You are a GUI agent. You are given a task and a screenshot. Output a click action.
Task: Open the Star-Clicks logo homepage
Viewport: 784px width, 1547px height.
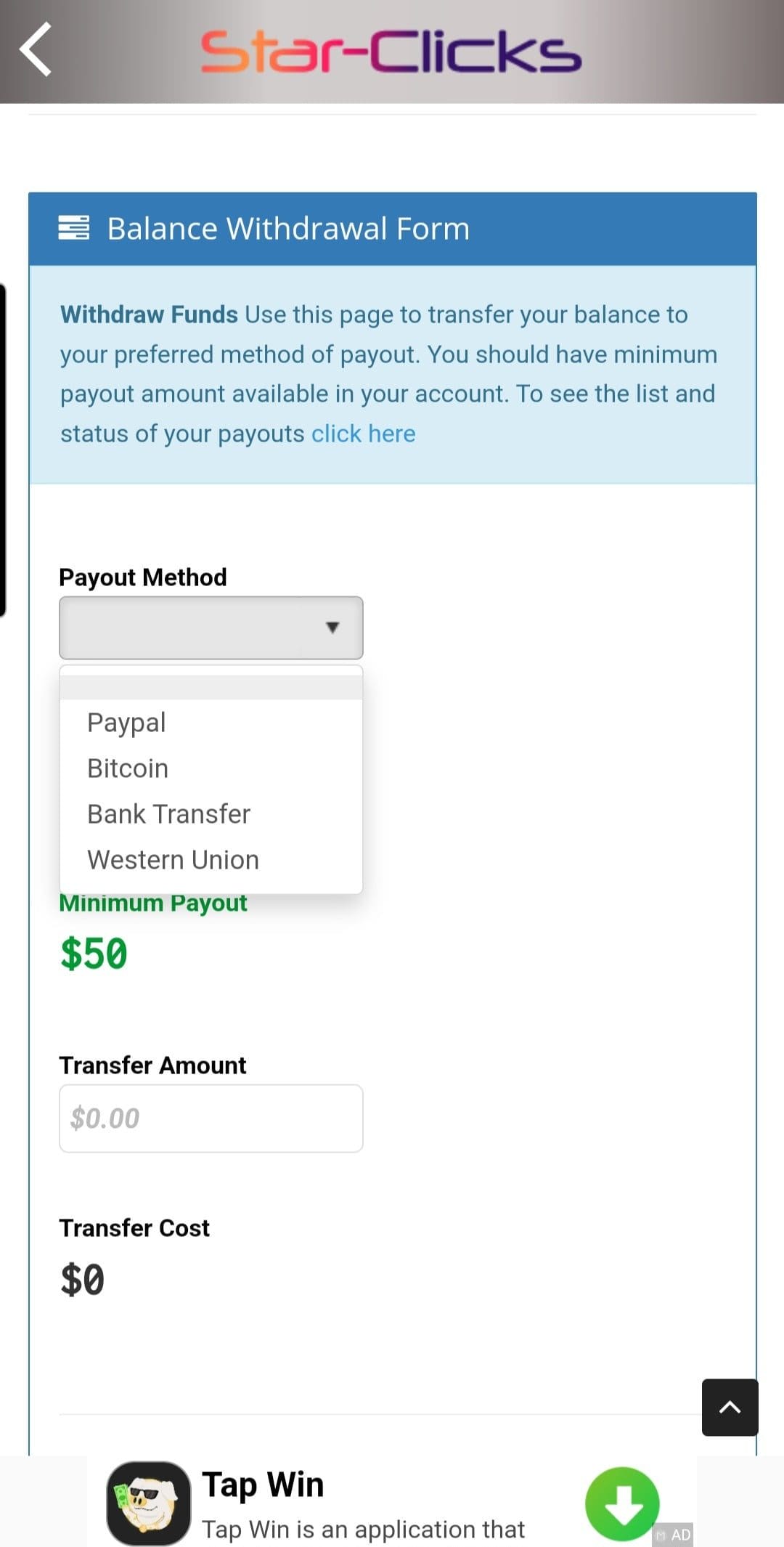(391, 52)
